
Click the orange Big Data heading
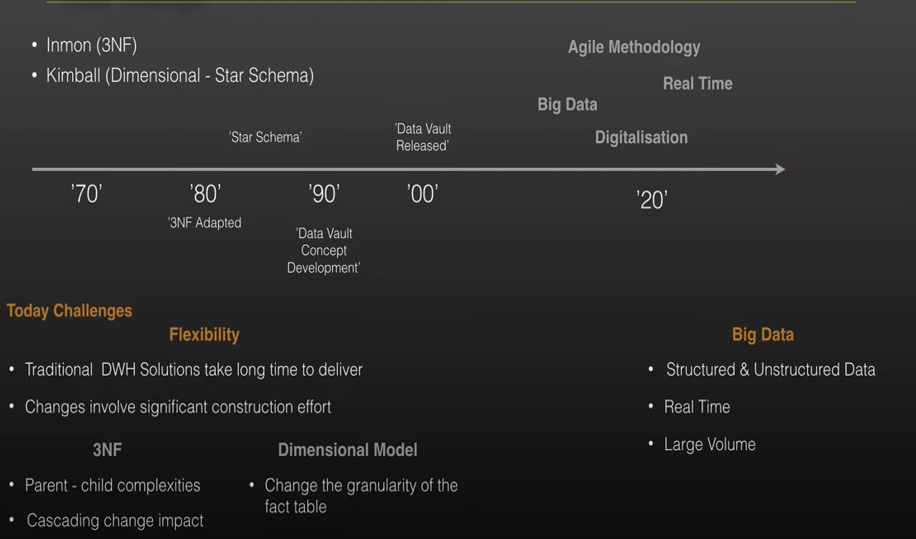(x=762, y=335)
